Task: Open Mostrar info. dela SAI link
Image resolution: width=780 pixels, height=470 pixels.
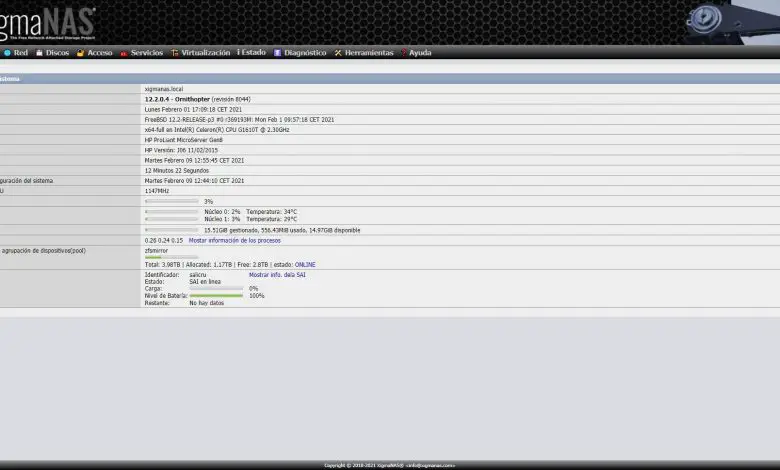Action: click(x=277, y=275)
